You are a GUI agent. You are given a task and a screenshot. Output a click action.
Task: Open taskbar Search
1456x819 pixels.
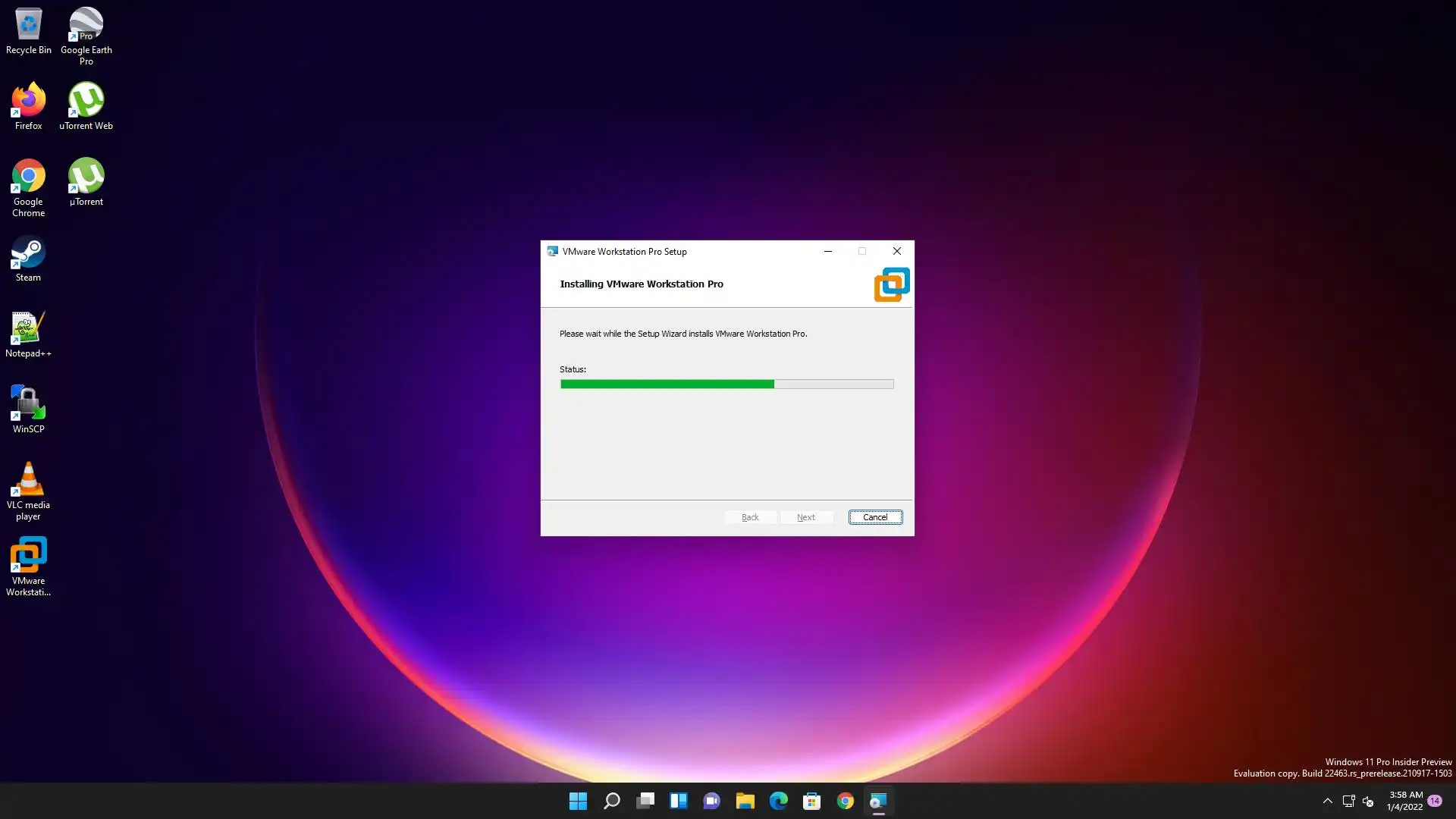coord(611,801)
